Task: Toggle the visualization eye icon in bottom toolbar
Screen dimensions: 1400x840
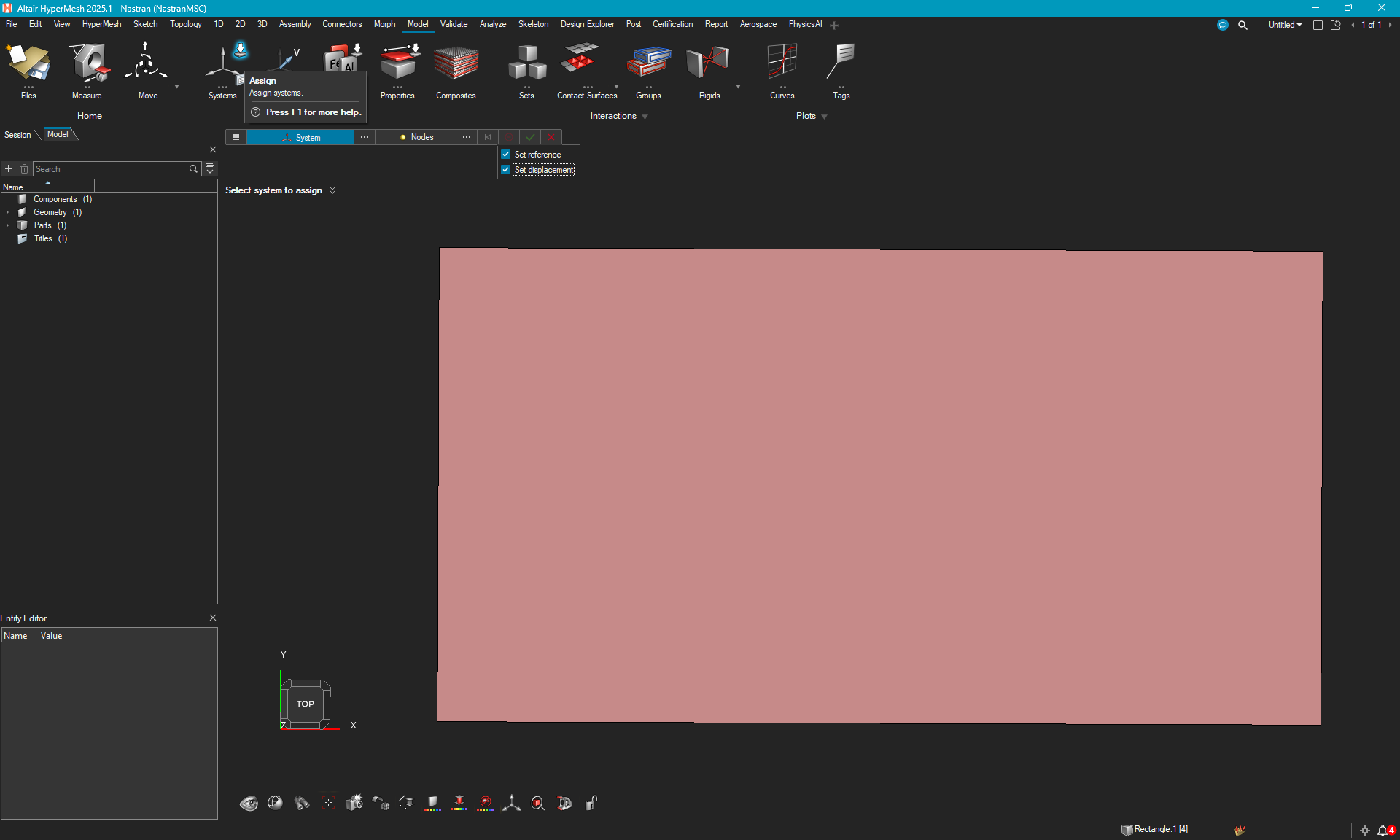Action: pyautogui.click(x=248, y=804)
